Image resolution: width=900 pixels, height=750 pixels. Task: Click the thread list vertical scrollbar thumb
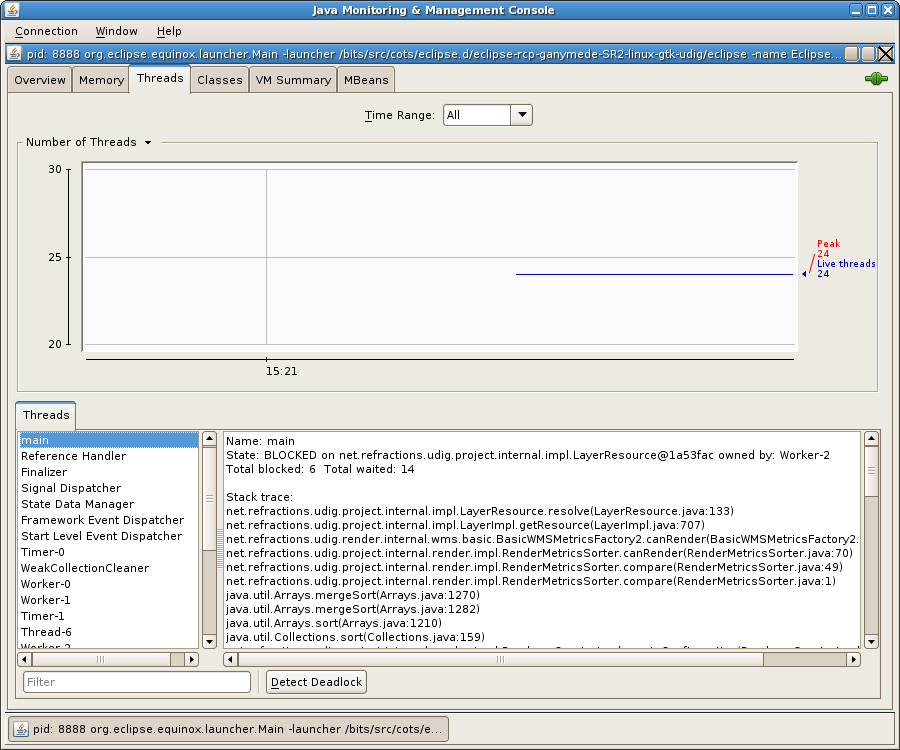tap(210, 498)
